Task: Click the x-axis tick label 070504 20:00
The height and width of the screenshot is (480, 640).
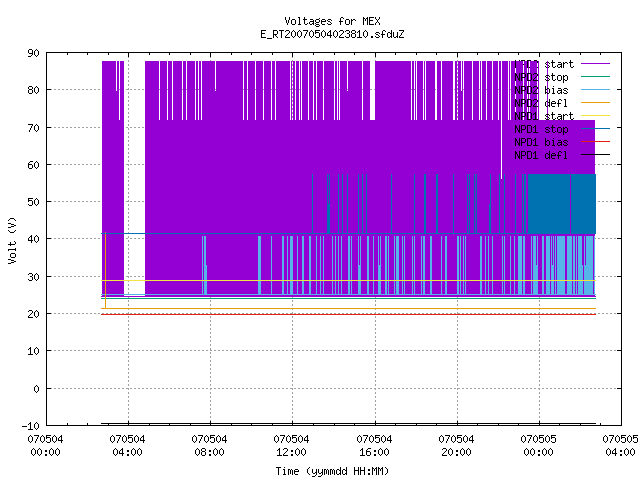Action: coord(456,446)
